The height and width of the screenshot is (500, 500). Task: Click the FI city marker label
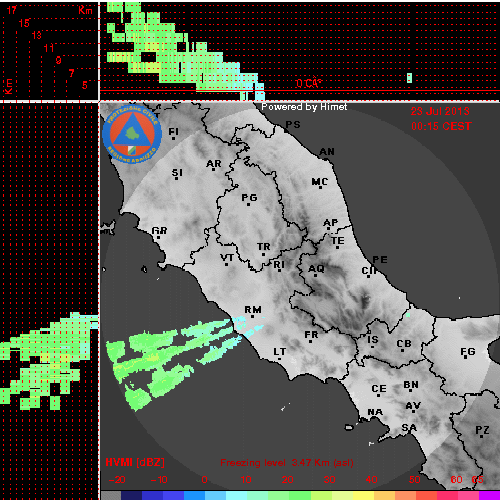173,132
